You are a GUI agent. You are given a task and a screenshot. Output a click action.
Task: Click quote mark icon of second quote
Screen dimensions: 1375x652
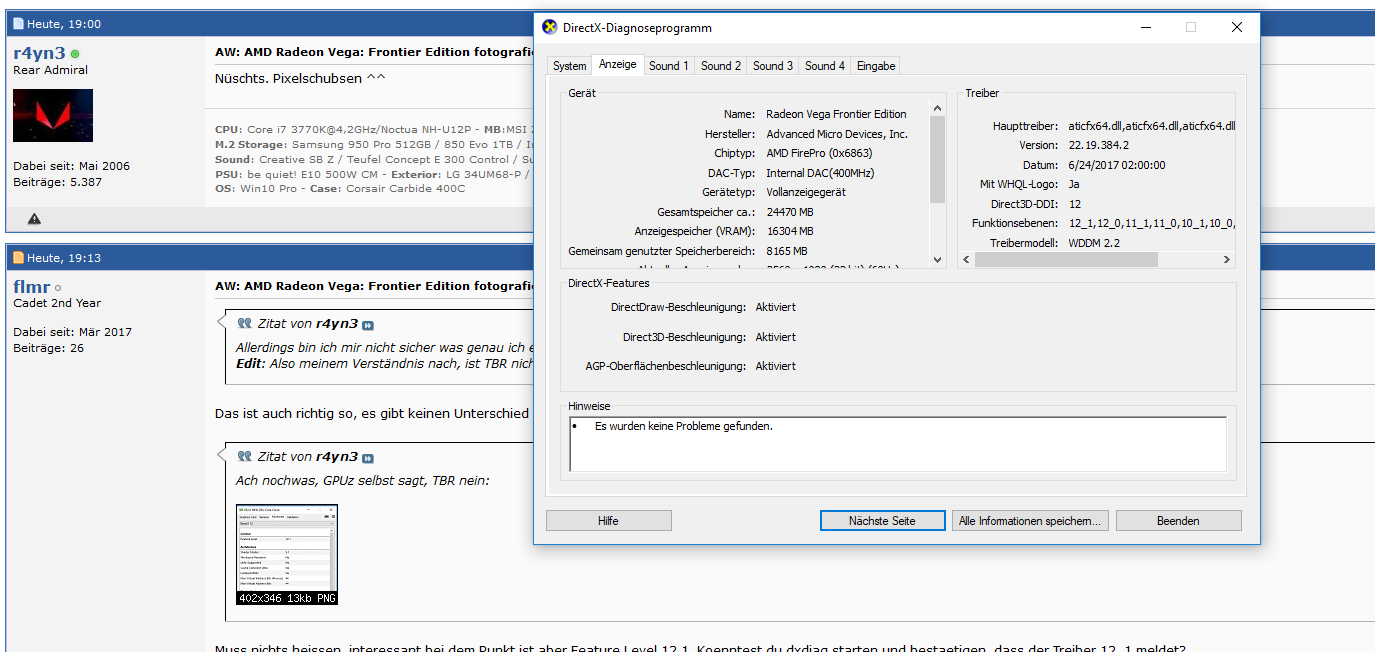point(245,457)
